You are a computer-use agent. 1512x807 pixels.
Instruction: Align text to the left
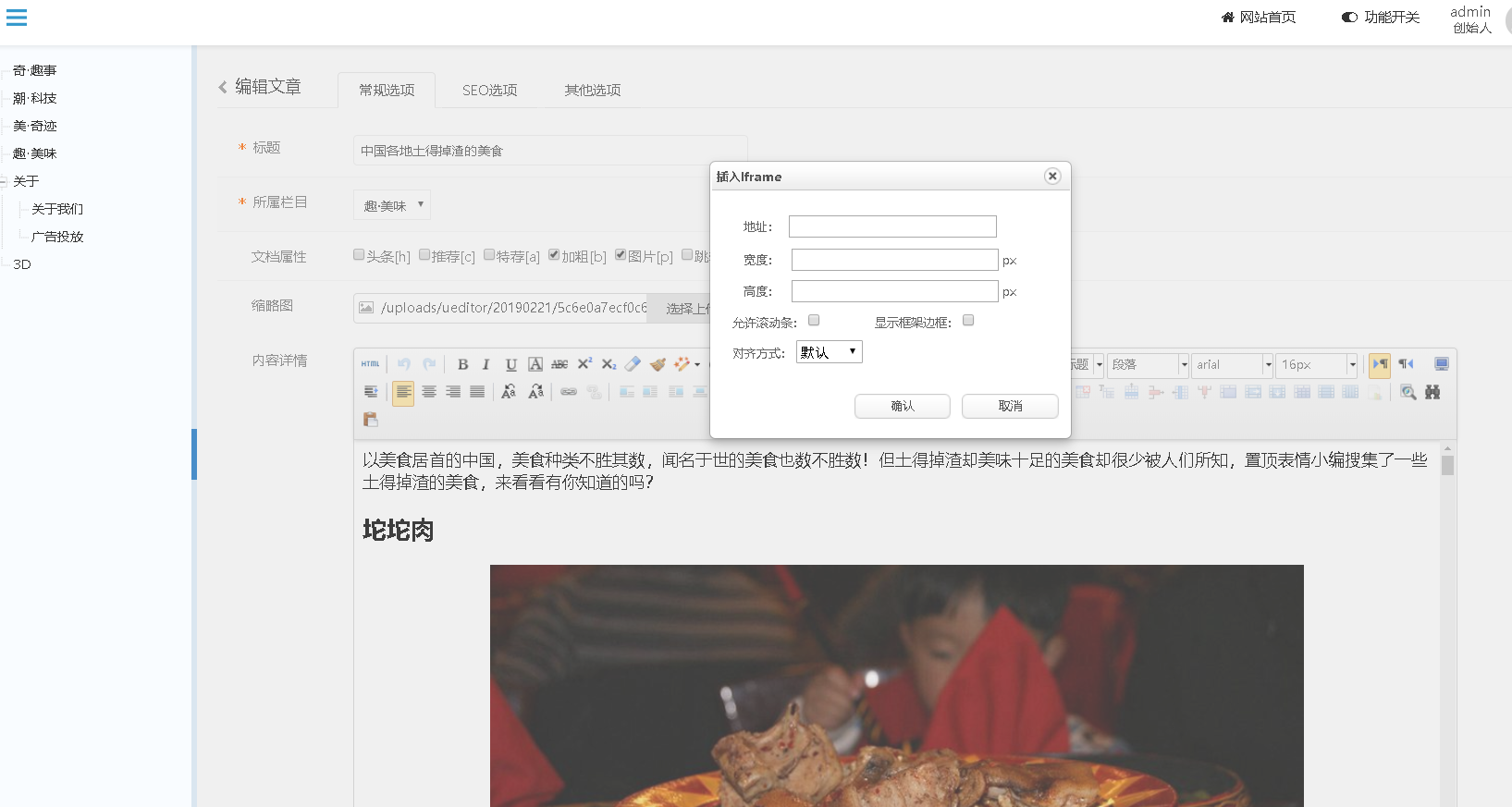[x=403, y=392]
